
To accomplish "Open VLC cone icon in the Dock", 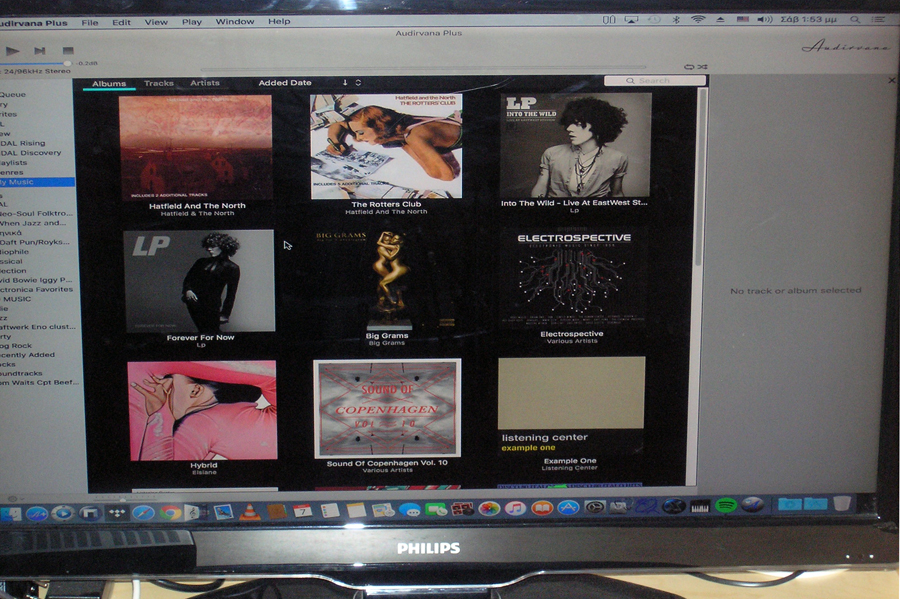I will (x=250, y=511).
